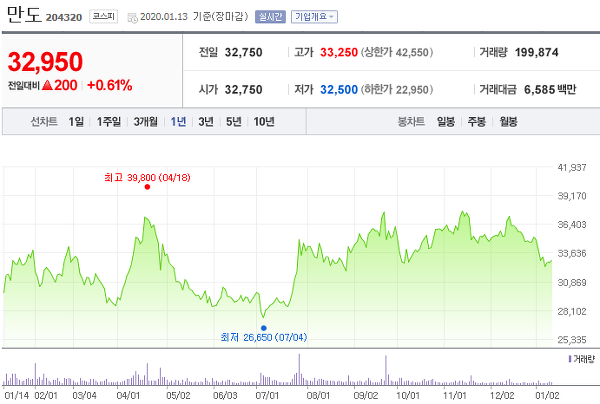Click the 25,335 price axis label

pyautogui.click(x=572, y=340)
